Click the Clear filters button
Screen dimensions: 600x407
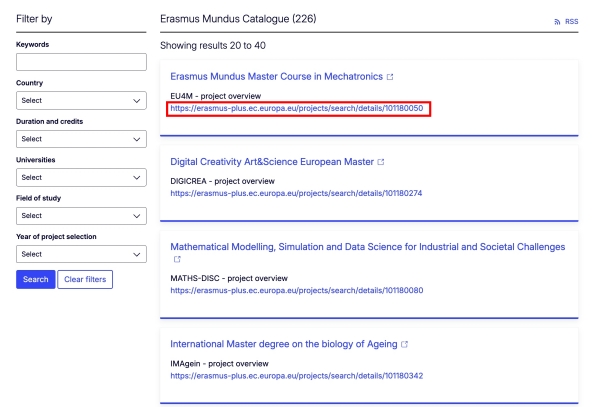point(85,279)
